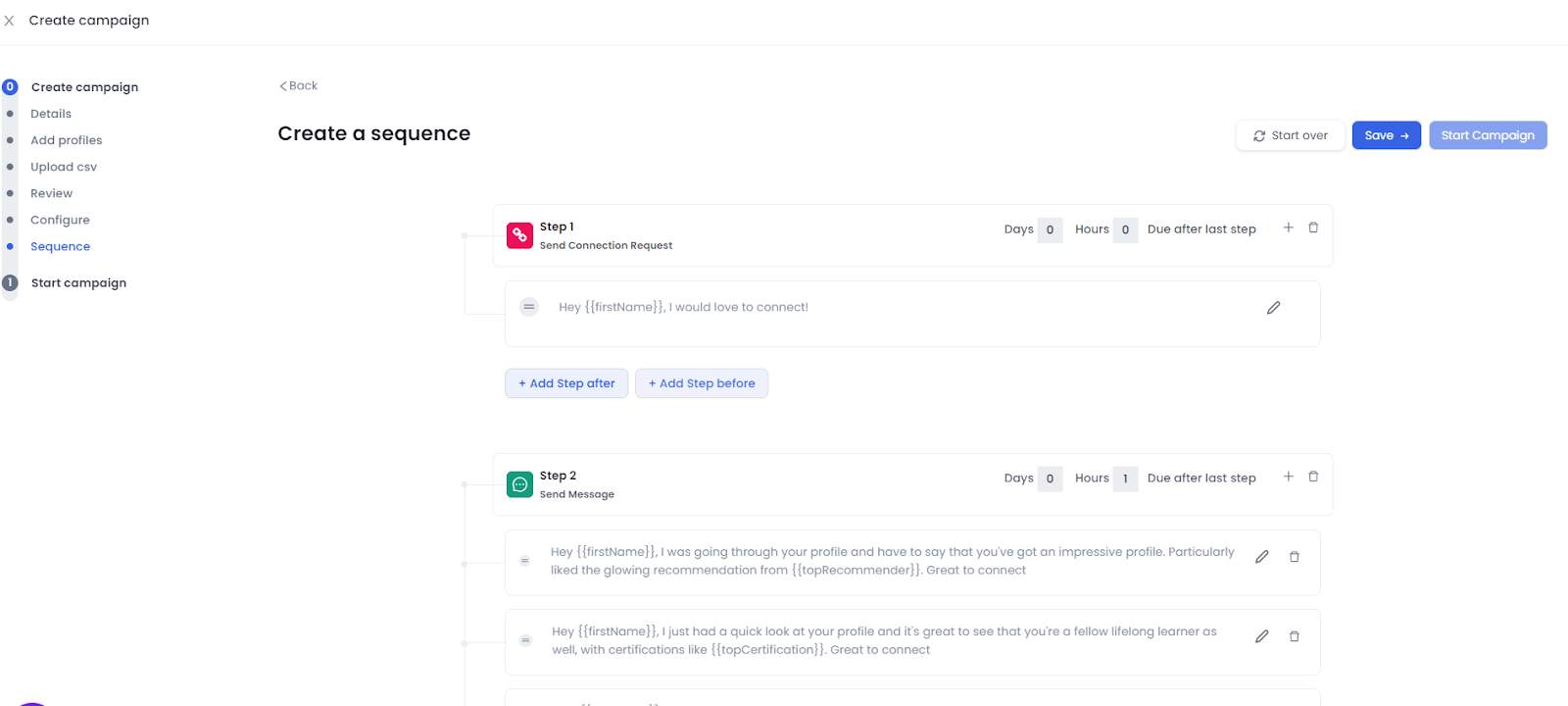
Task: Click the 'Send Message' label under Step 2
Action: pyautogui.click(x=577, y=495)
